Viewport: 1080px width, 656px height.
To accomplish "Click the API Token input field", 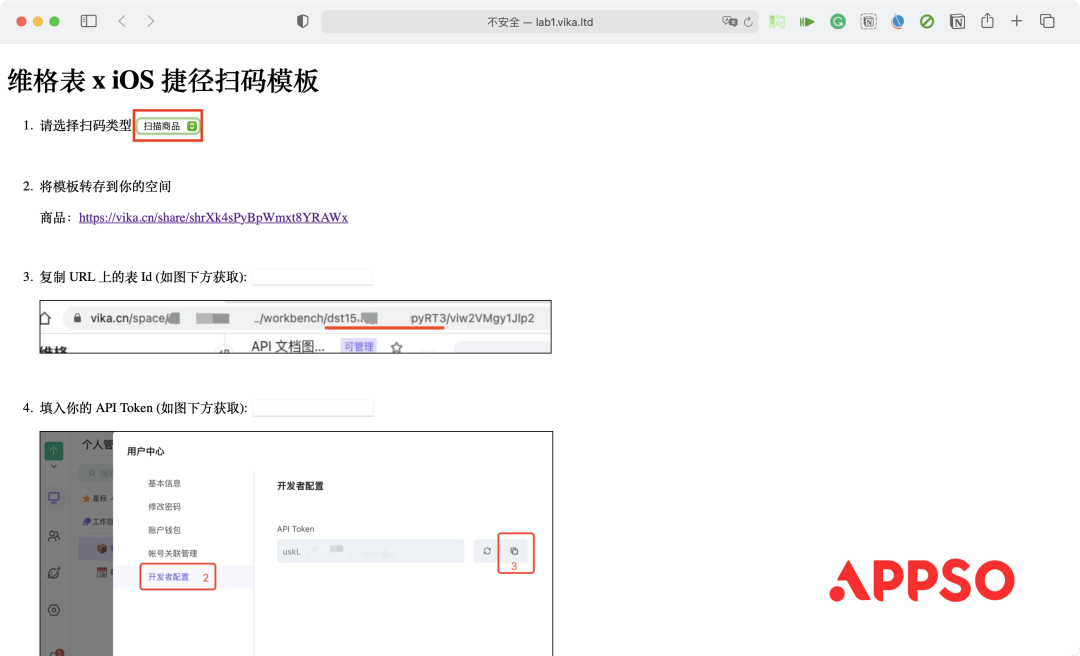I will pos(313,408).
